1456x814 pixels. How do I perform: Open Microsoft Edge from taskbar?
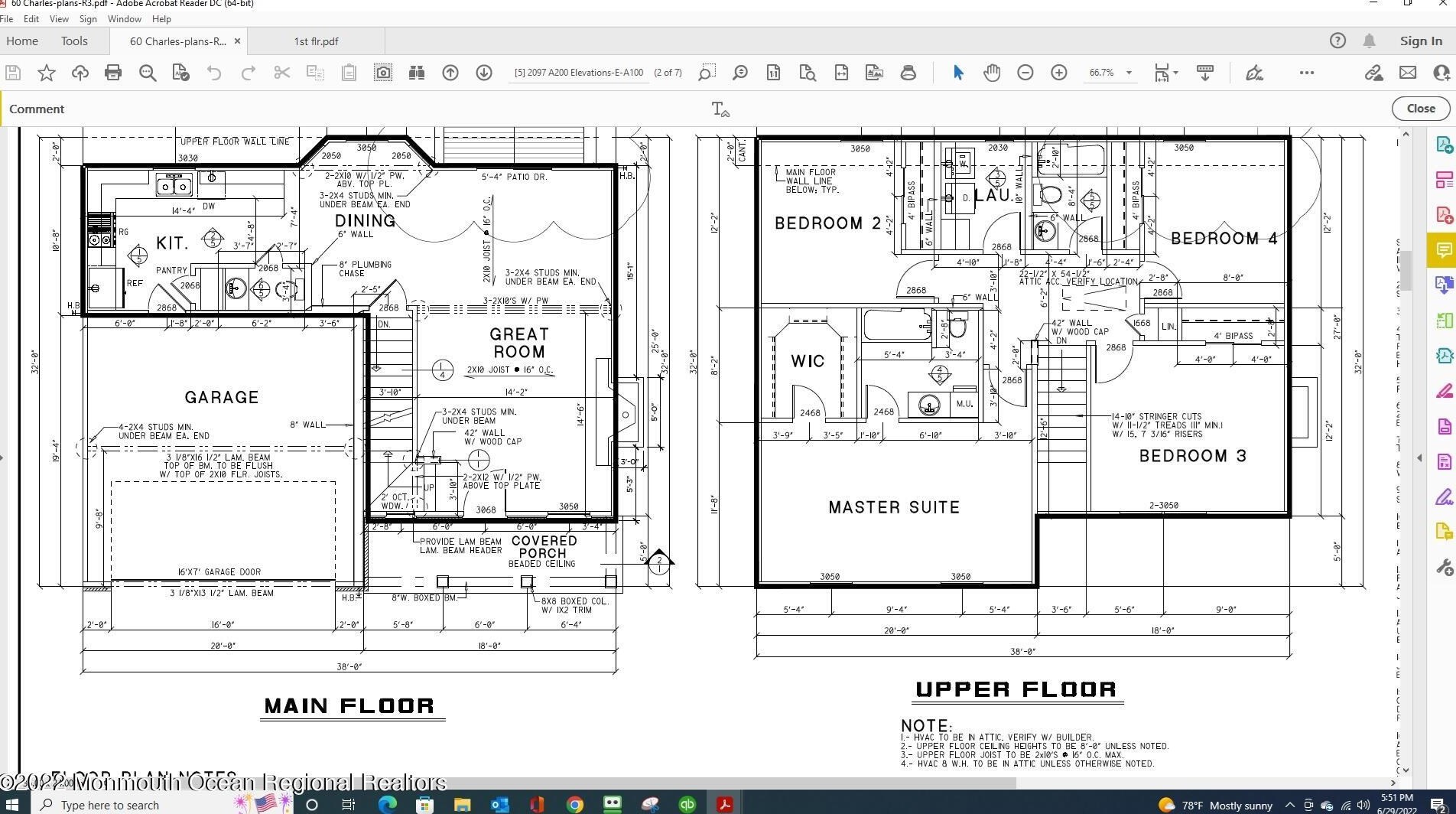click(388, 804)
